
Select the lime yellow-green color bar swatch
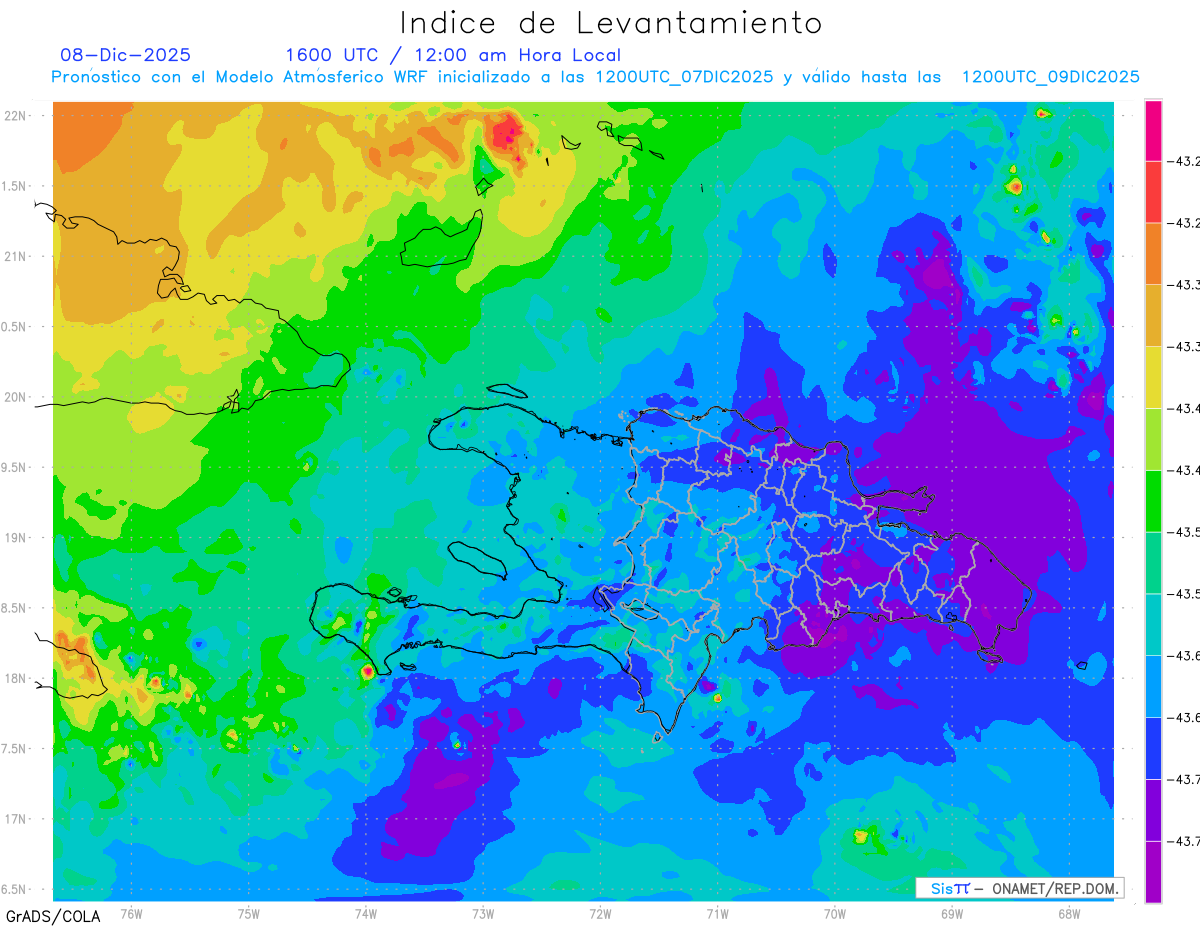(1153, 439)
